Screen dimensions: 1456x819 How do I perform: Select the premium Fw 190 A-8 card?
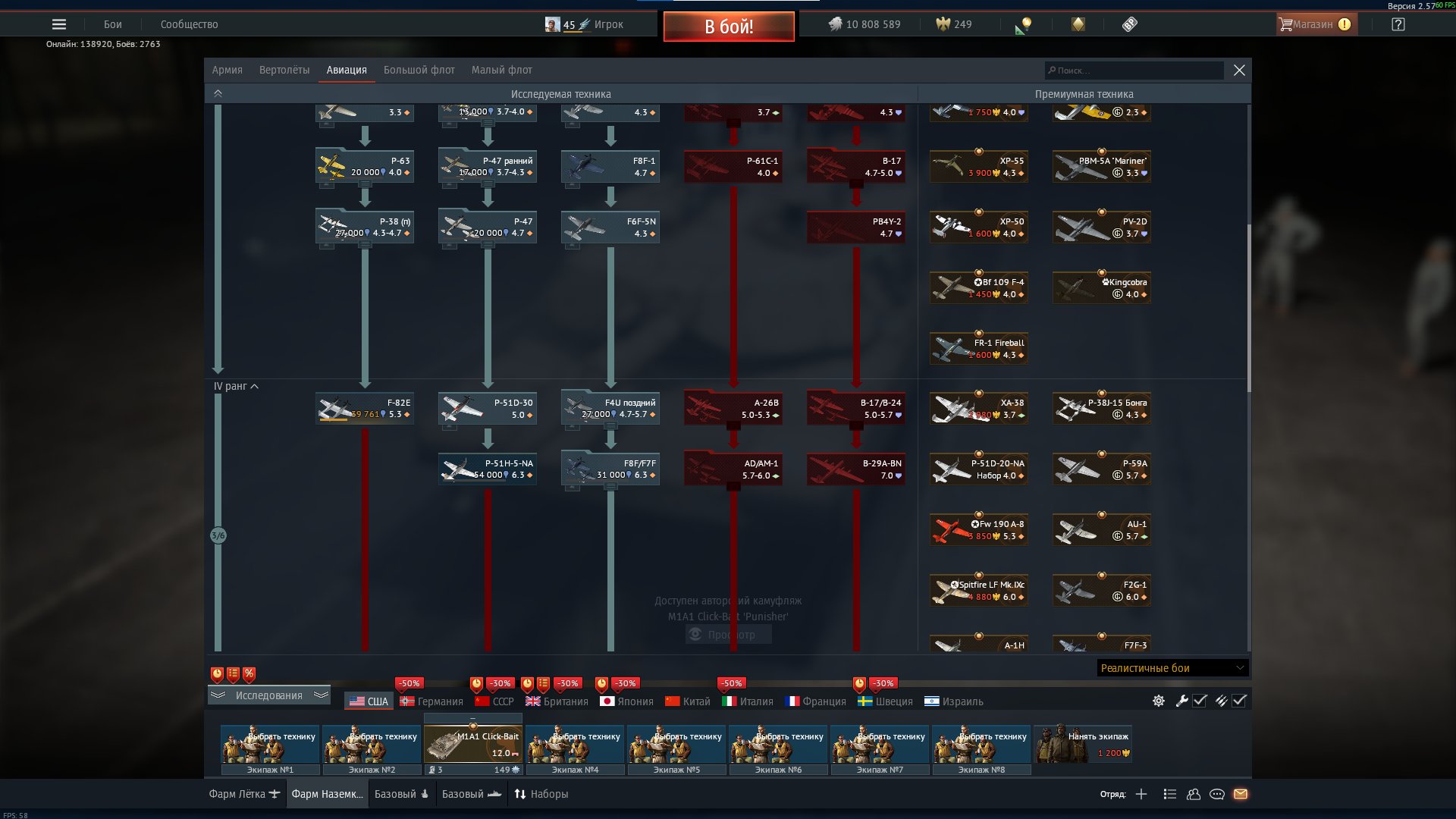click(x=979, y=529)
